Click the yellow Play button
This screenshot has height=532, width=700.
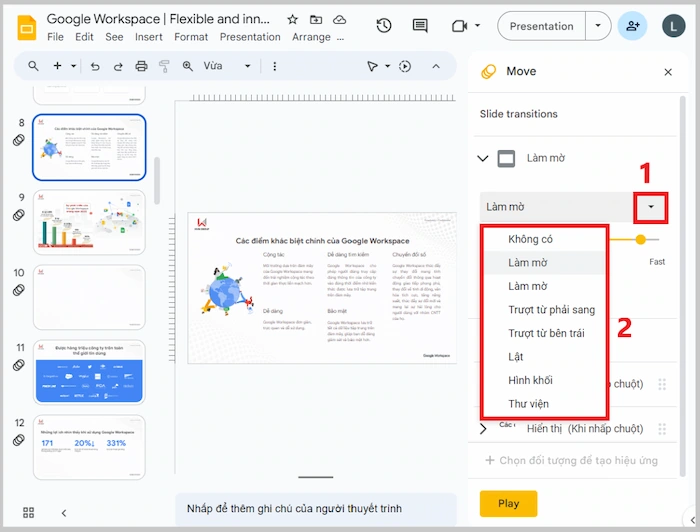click(508, 503)
